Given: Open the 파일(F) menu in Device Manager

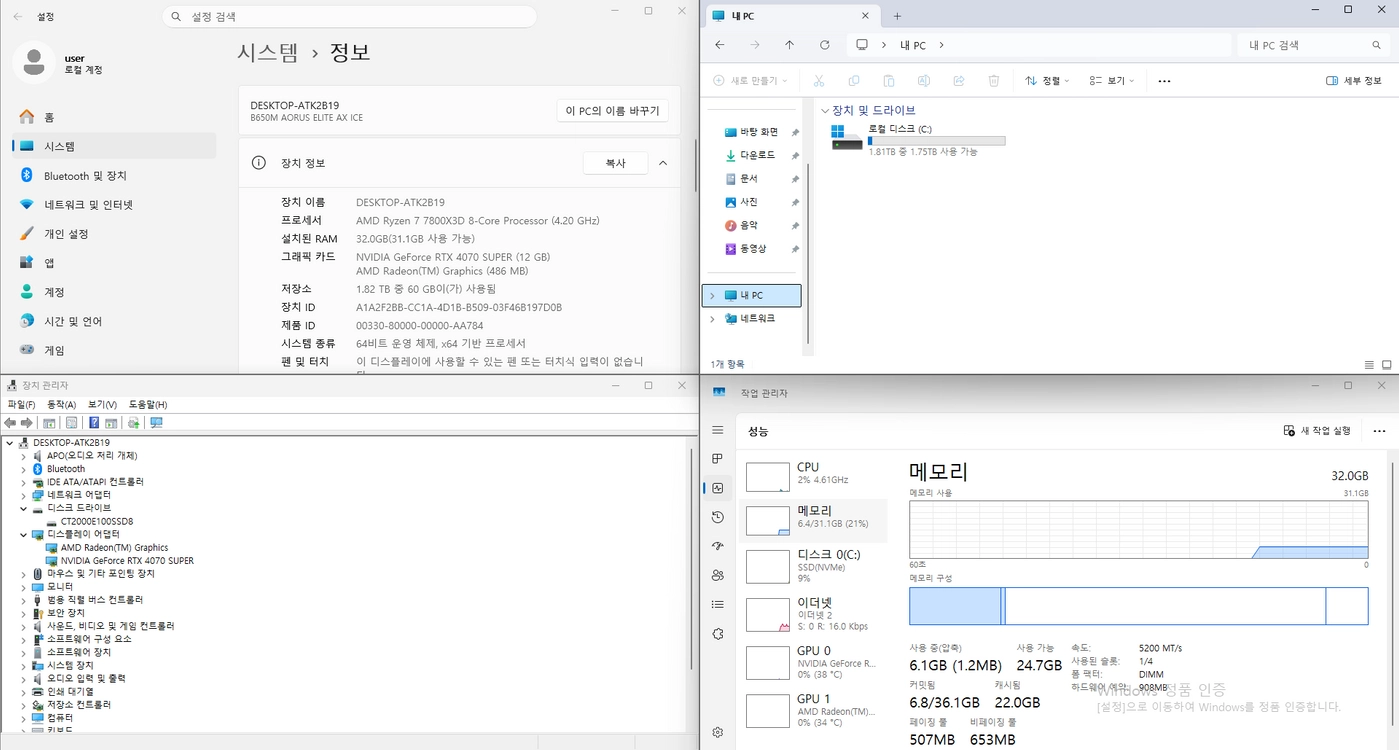Looking at the screenshot, I should click(21, 404).
